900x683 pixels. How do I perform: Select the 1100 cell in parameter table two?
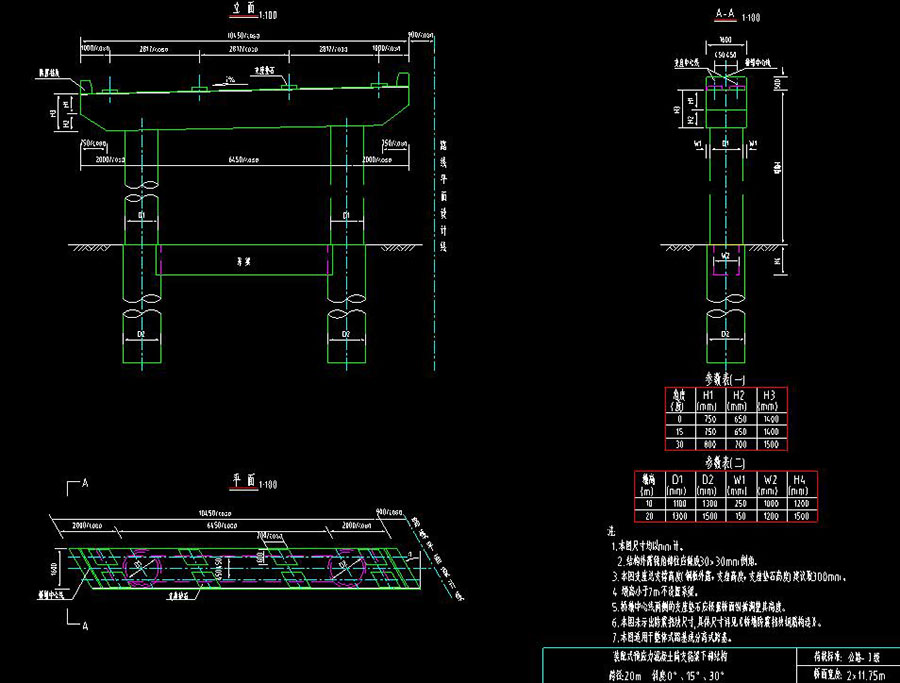click(x=679, y=503)
